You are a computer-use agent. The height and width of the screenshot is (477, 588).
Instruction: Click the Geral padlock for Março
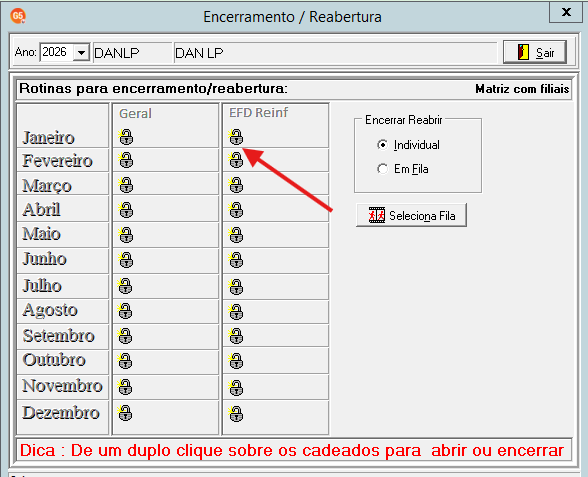[x=126, y=185]
